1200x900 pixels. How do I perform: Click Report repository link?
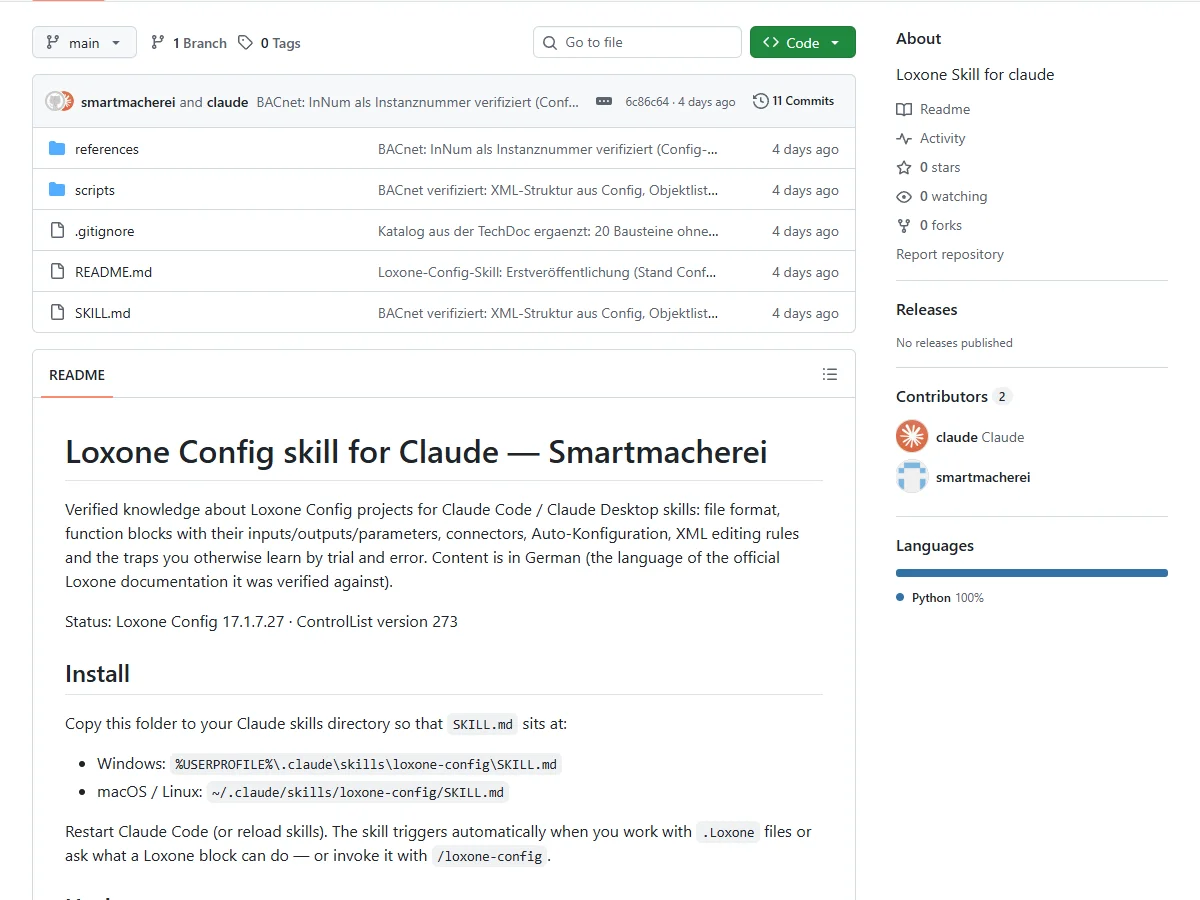(950, 254)
